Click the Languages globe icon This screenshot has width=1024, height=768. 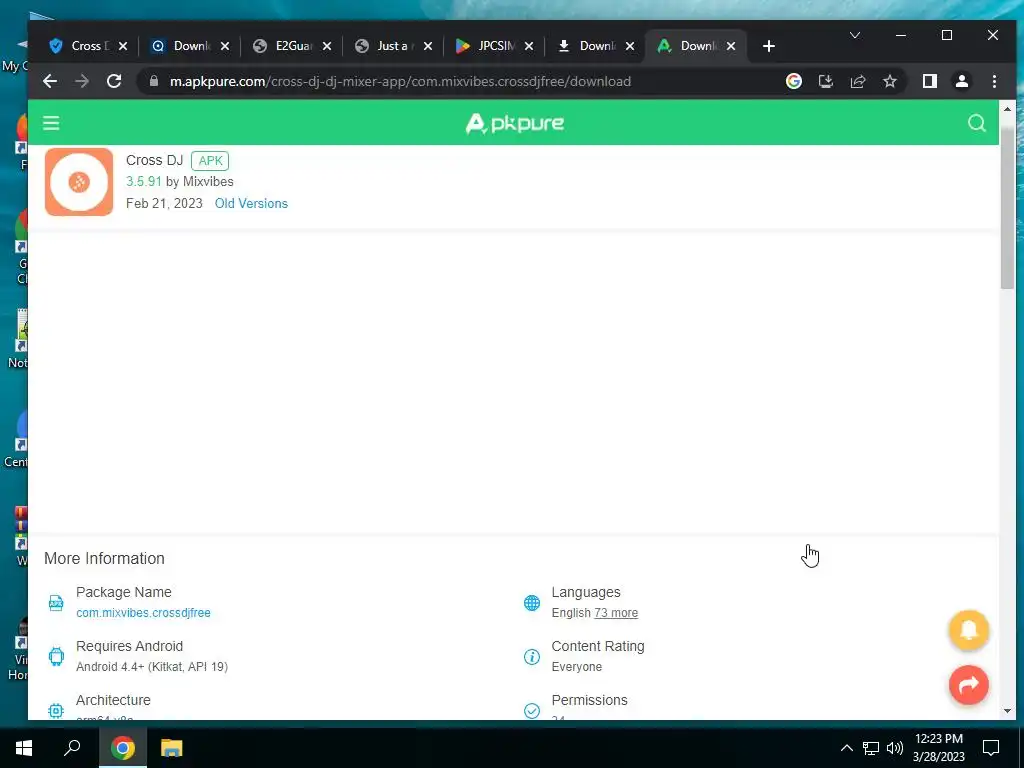point(532,602)
